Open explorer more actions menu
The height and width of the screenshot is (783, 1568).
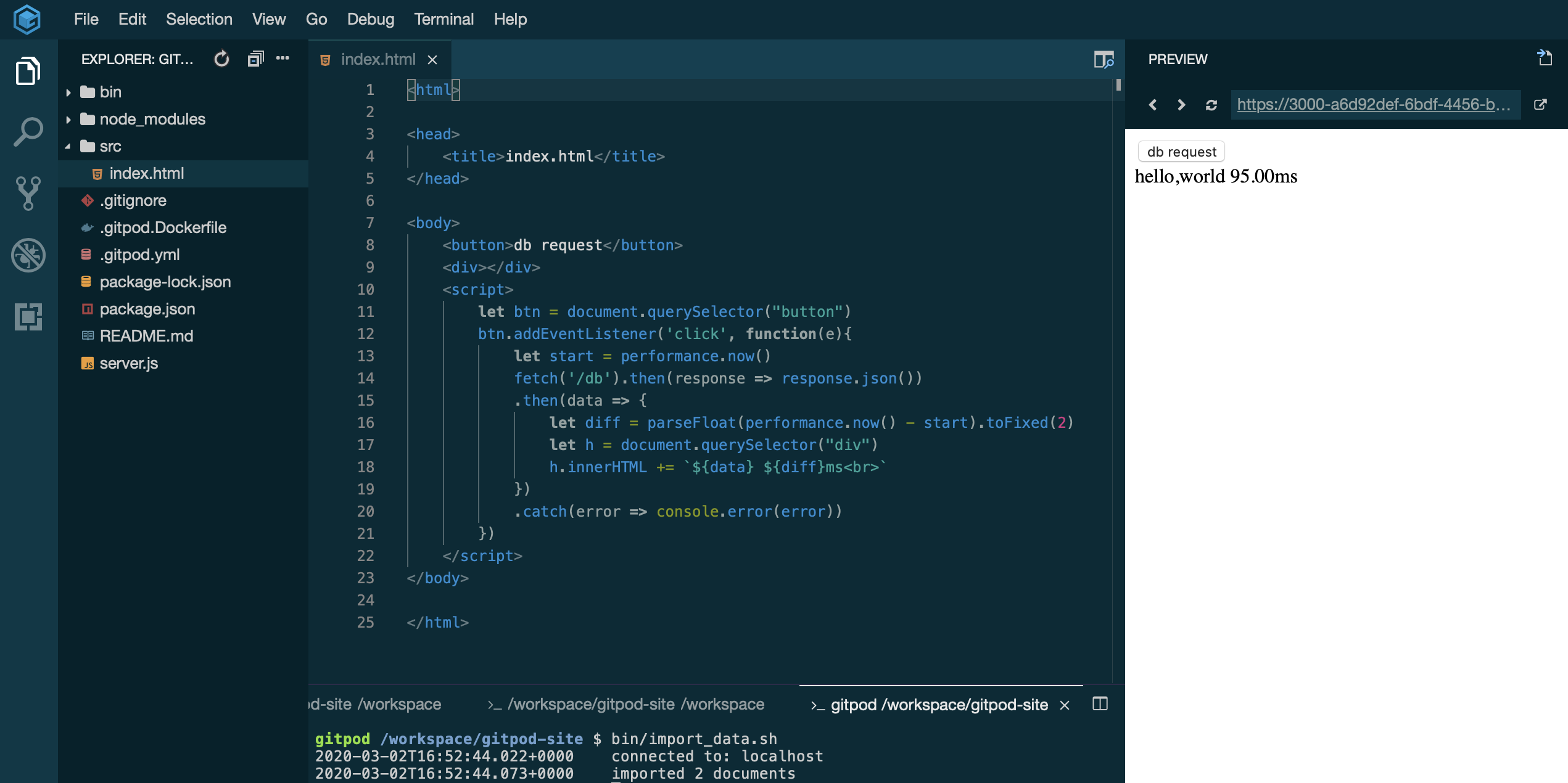(x=283, y=58)
